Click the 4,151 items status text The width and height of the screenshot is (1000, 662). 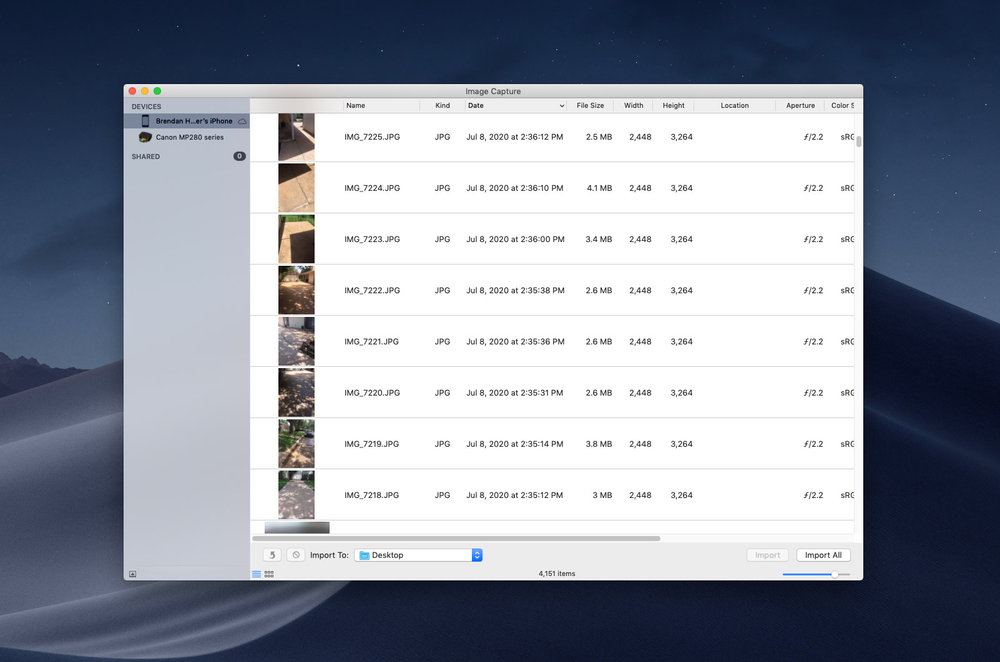(557, 574)
